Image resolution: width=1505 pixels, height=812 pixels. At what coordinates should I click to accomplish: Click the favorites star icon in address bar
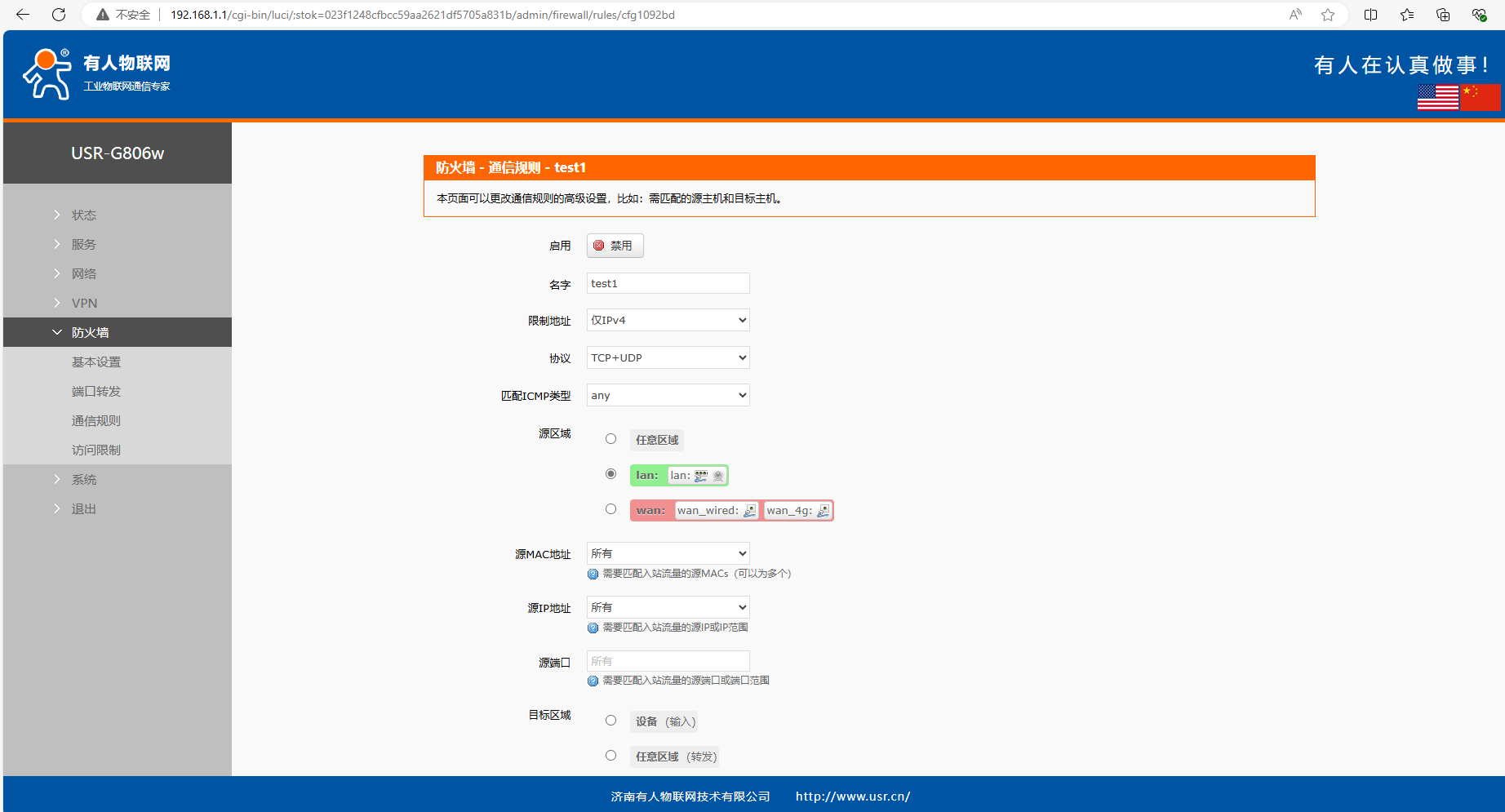click(x=1328, y=15)
